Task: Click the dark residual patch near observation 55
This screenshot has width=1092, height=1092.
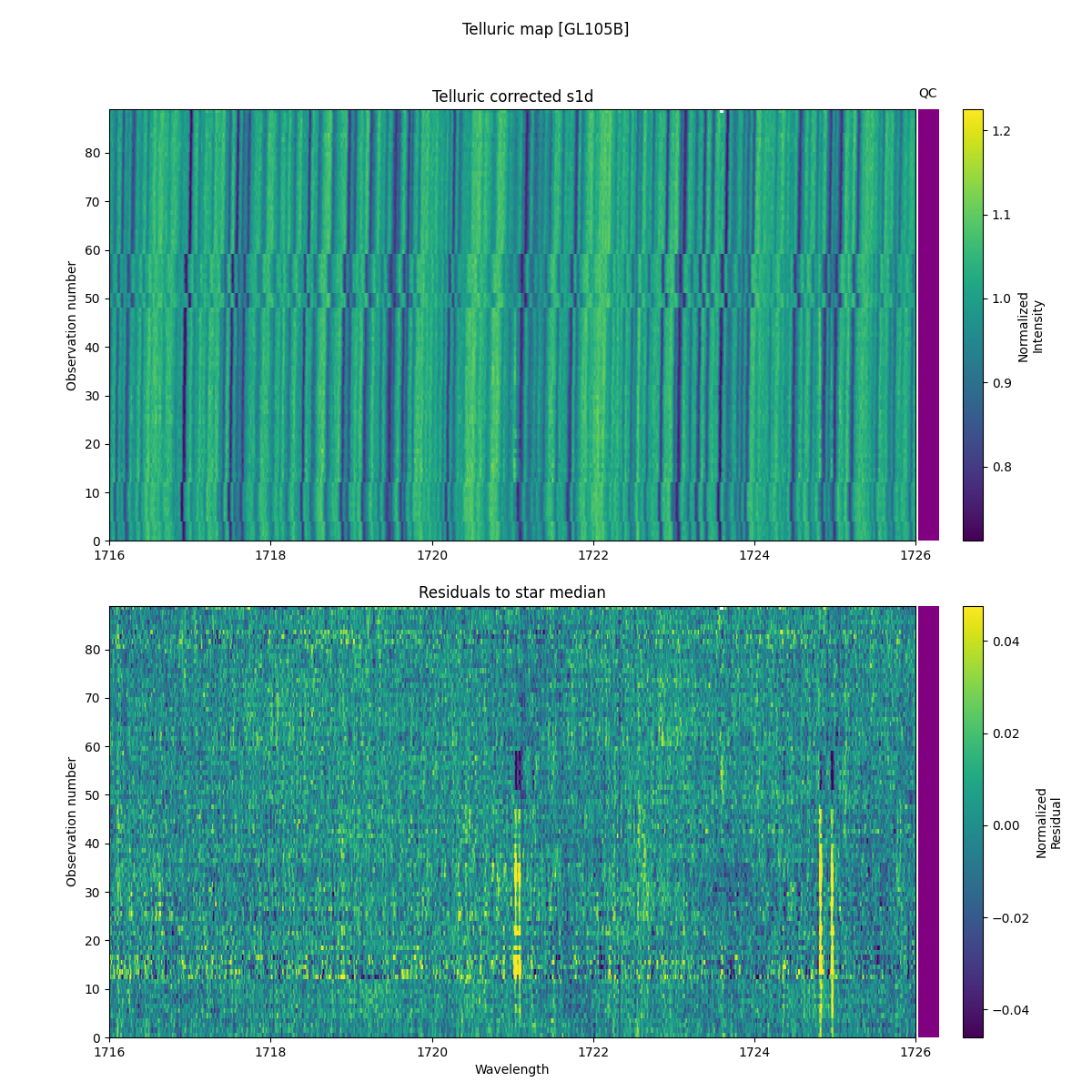Action: pyautogui.click(x=516, y=769)
